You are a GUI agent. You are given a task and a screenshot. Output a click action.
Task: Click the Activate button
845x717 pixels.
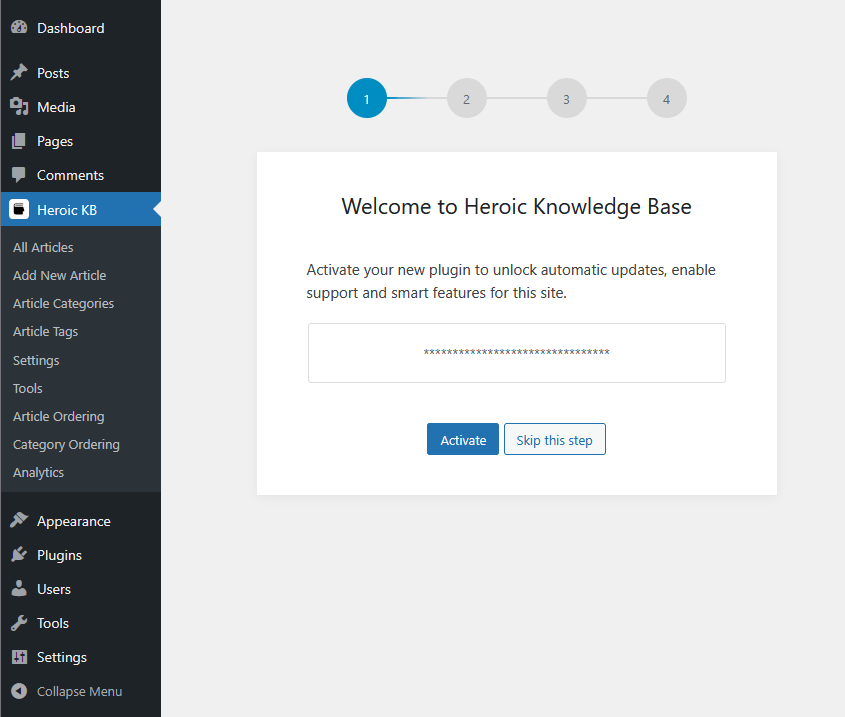click(x=462, y=439)
